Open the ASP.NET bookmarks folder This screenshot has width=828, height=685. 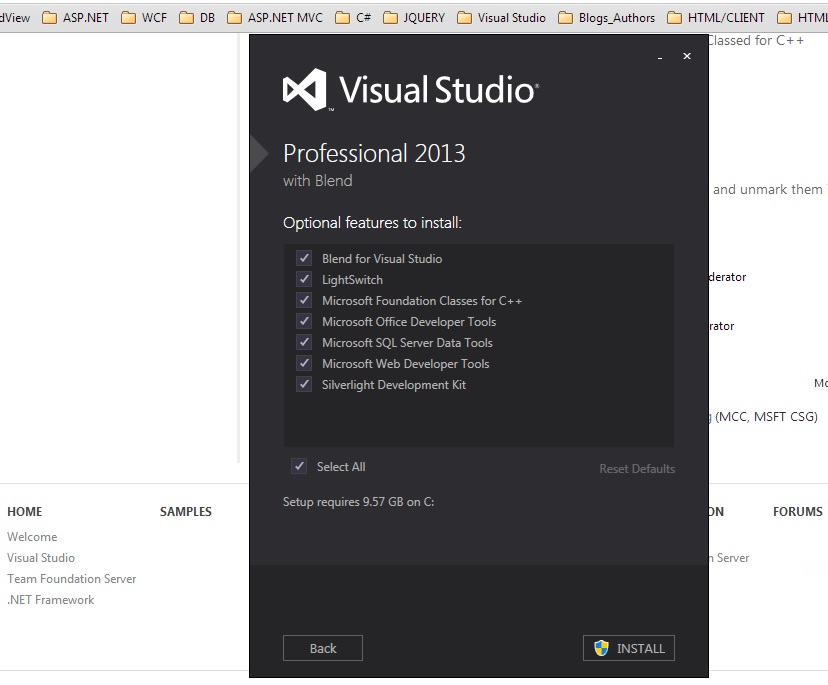(75, 18)
